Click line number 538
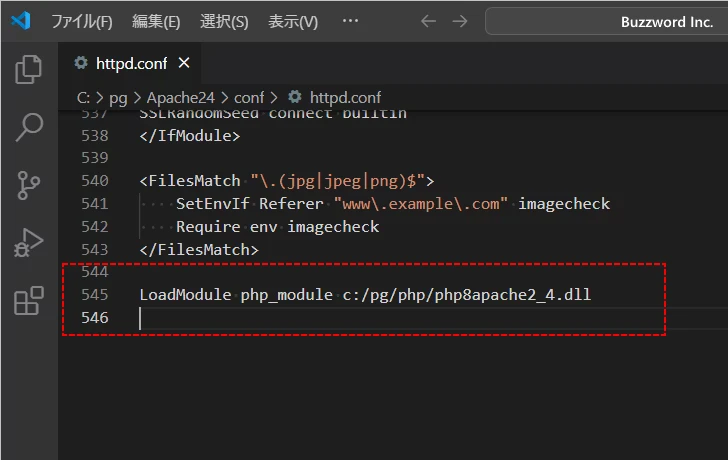This screenshot has height=460, width=728. click(95, 136)
